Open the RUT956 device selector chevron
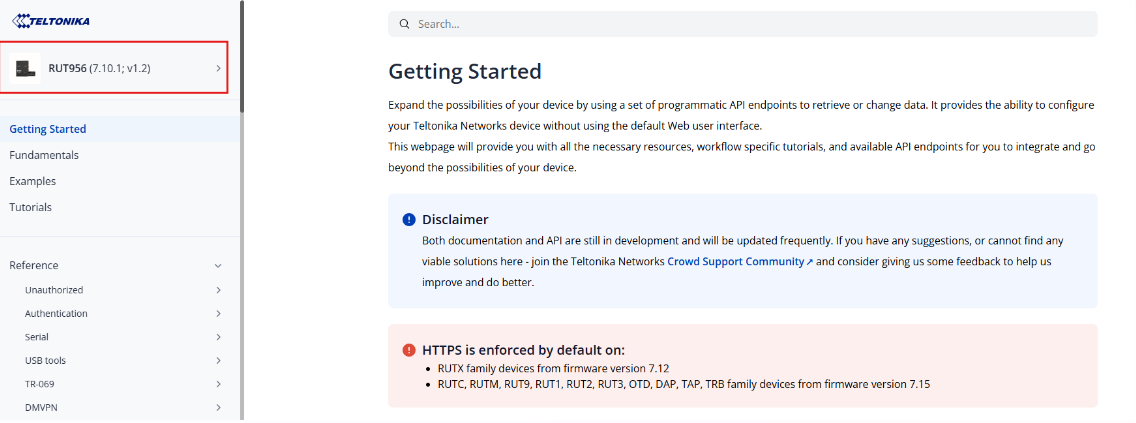 coord(218,68)
